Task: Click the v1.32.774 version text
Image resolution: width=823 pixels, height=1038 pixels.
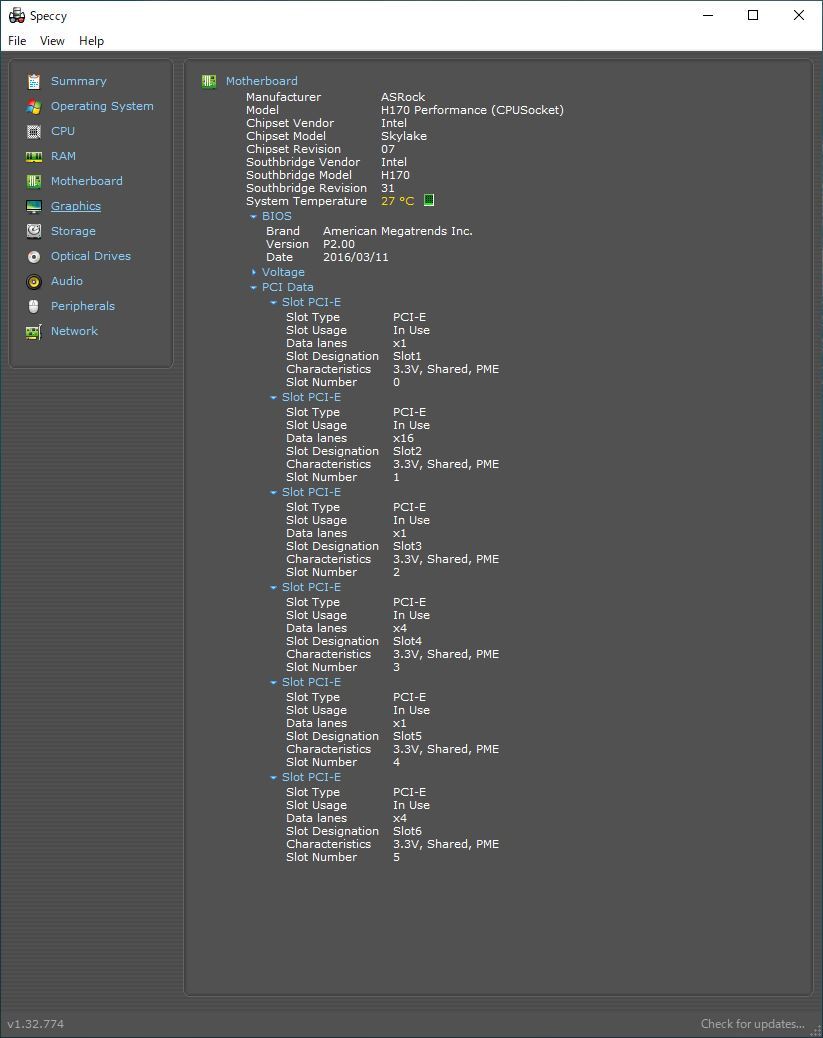Action: [36, 1023]
